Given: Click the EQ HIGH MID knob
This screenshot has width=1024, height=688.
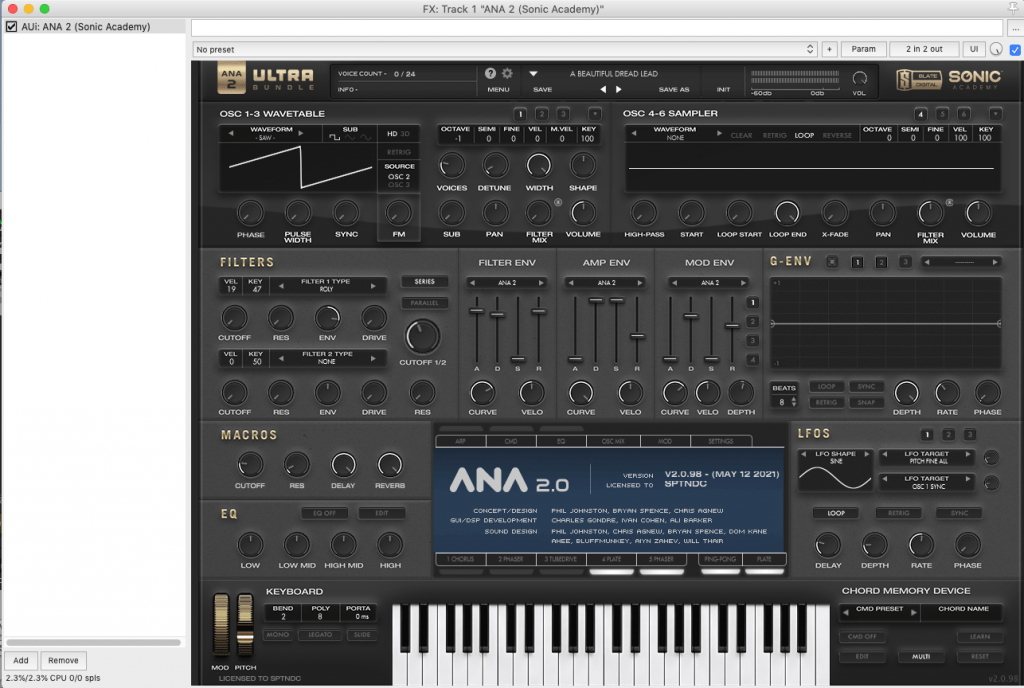Looking at the screenshot, I should [x=344, y=544].
